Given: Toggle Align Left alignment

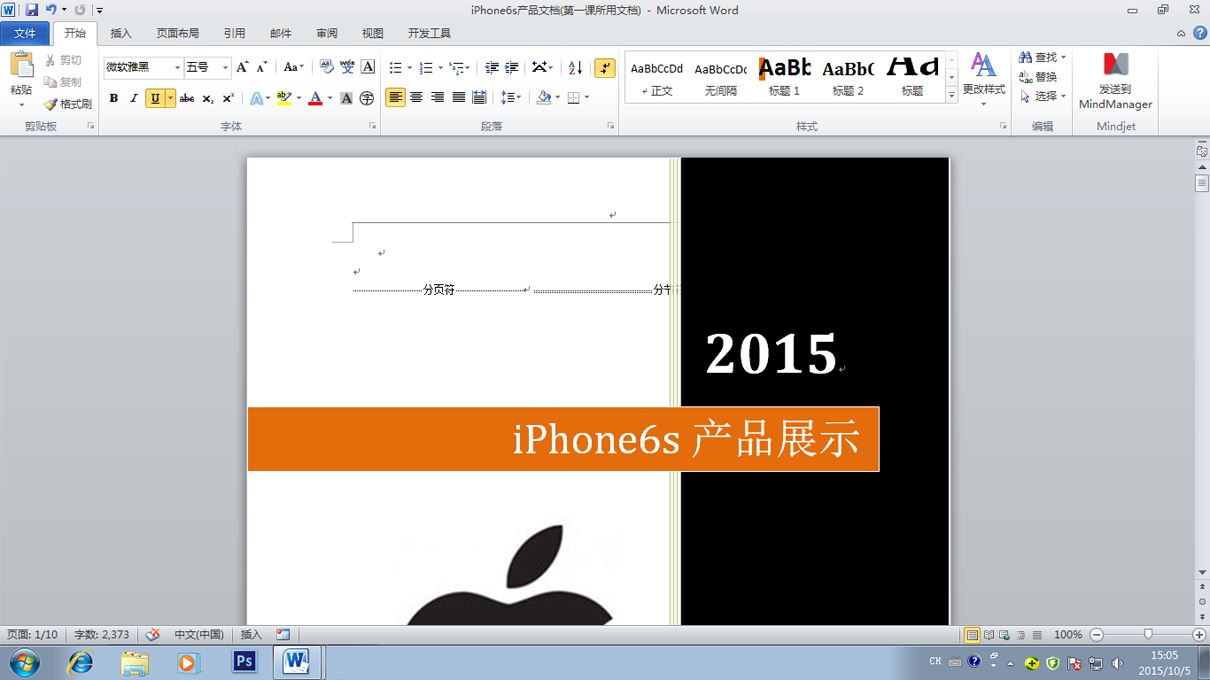Looking at the screenshot, I should tap(395, 97).
